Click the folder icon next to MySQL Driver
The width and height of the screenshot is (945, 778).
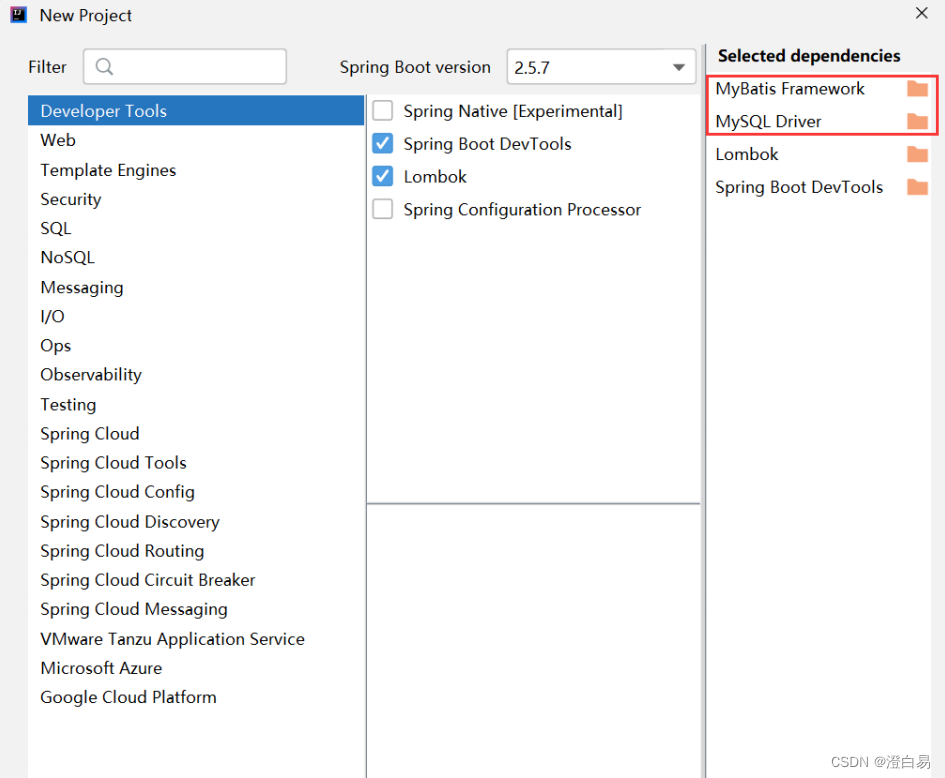tap(917, 122)
